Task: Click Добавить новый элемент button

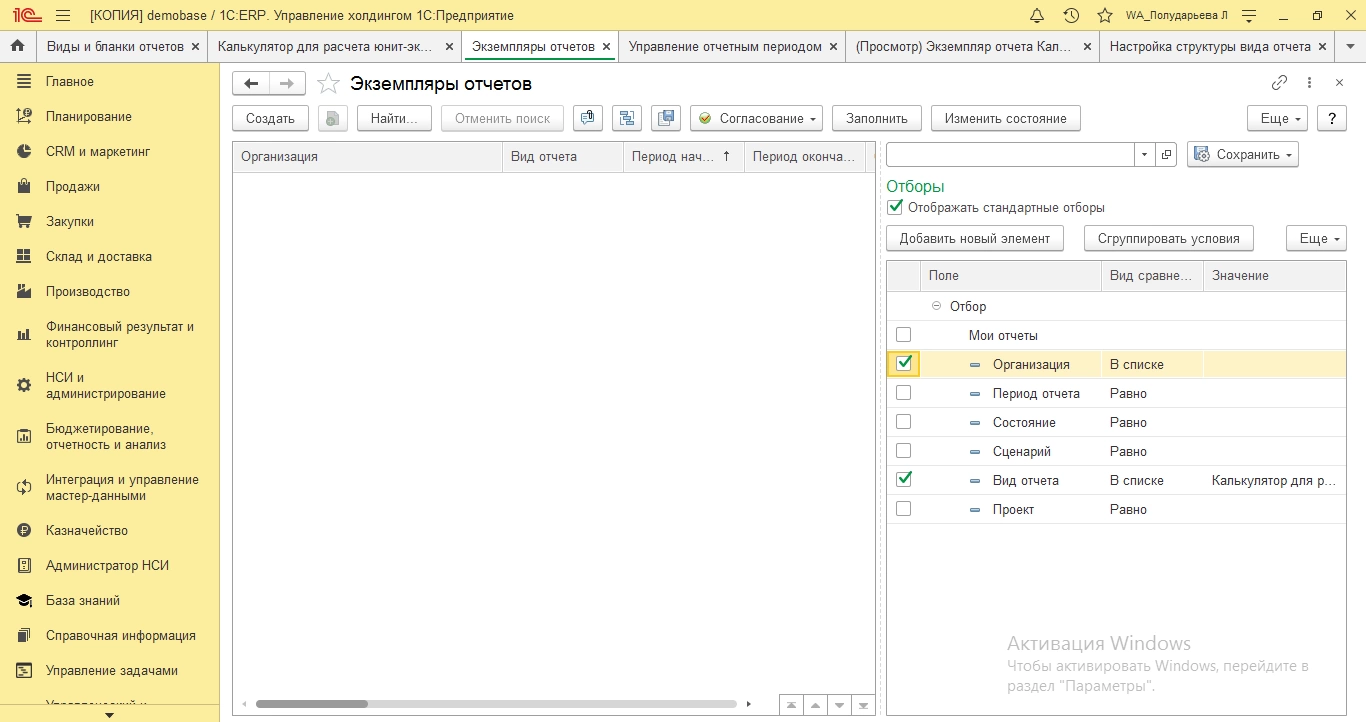Action: (974, 238)
